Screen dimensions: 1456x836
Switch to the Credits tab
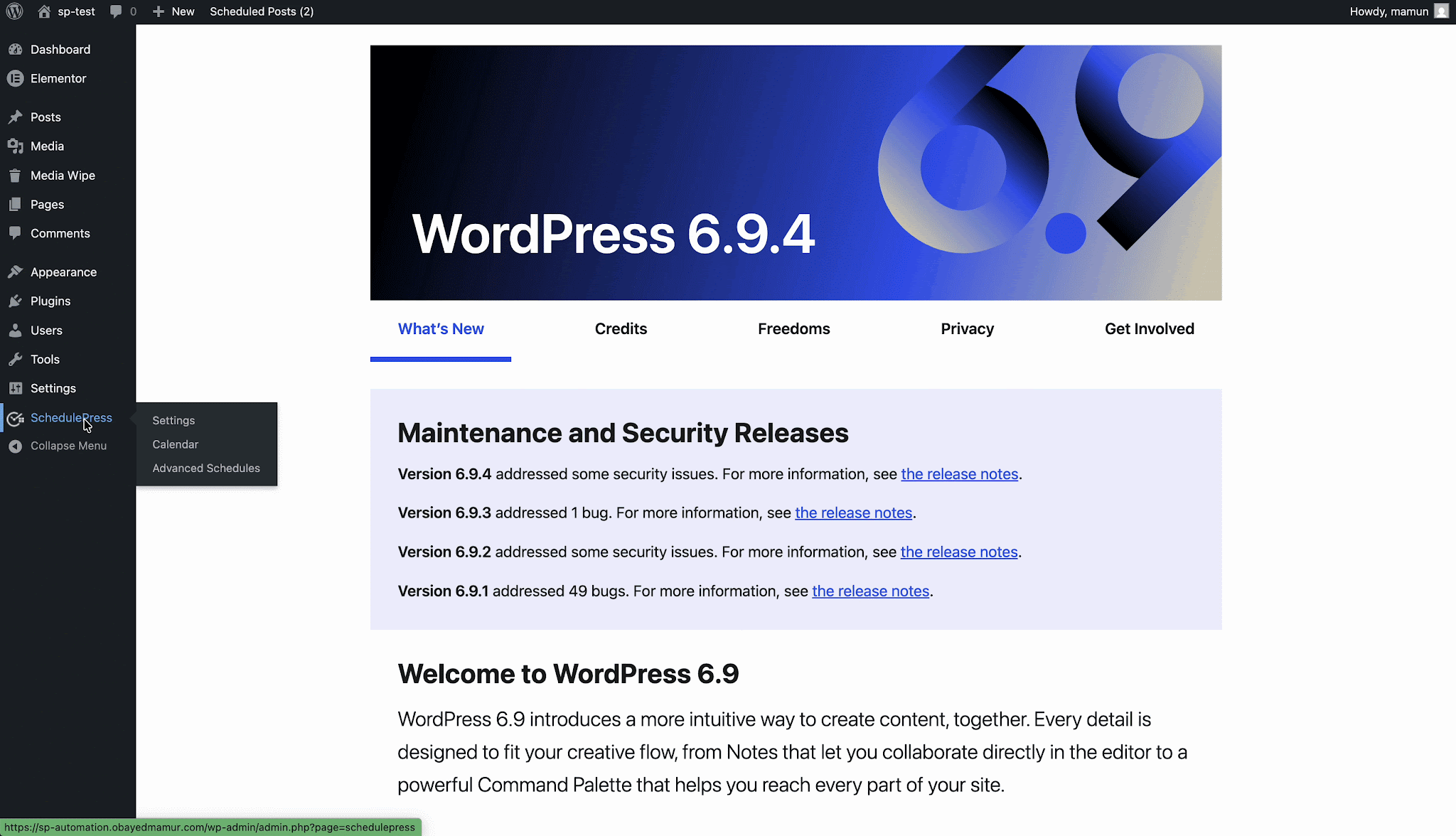click(621, 328)
